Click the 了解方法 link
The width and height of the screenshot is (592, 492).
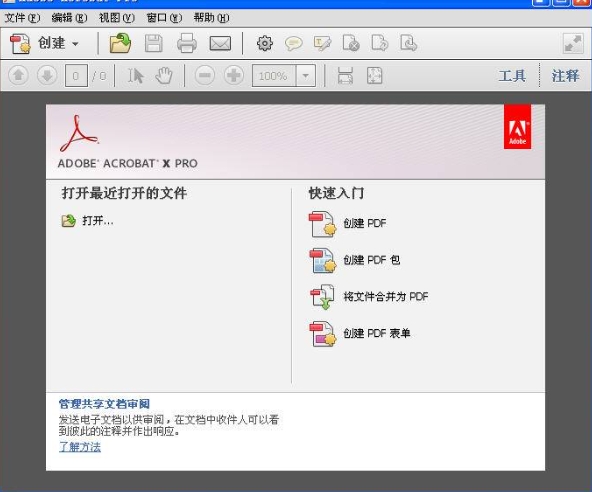coord(80,447)
